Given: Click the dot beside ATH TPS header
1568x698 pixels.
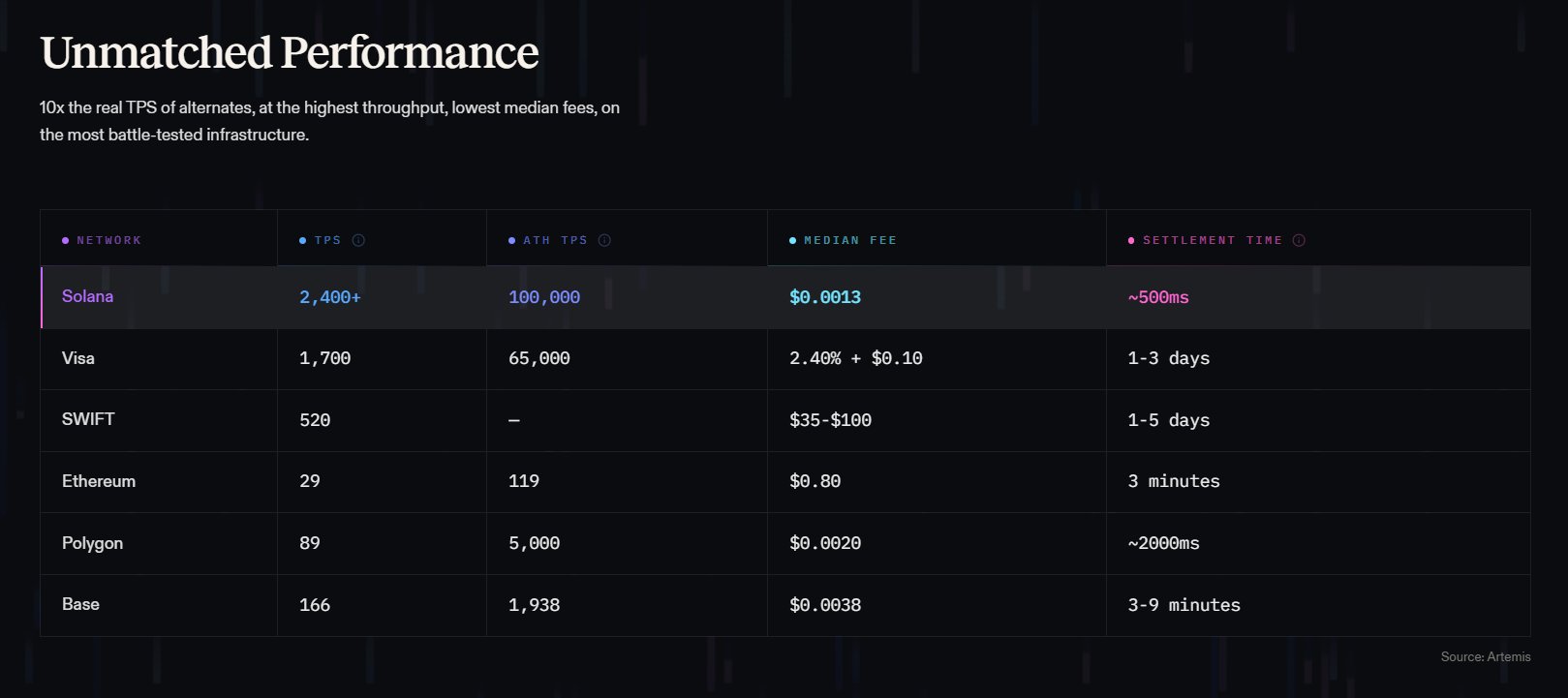Looking at the screenshot, I should click(512, 240).
